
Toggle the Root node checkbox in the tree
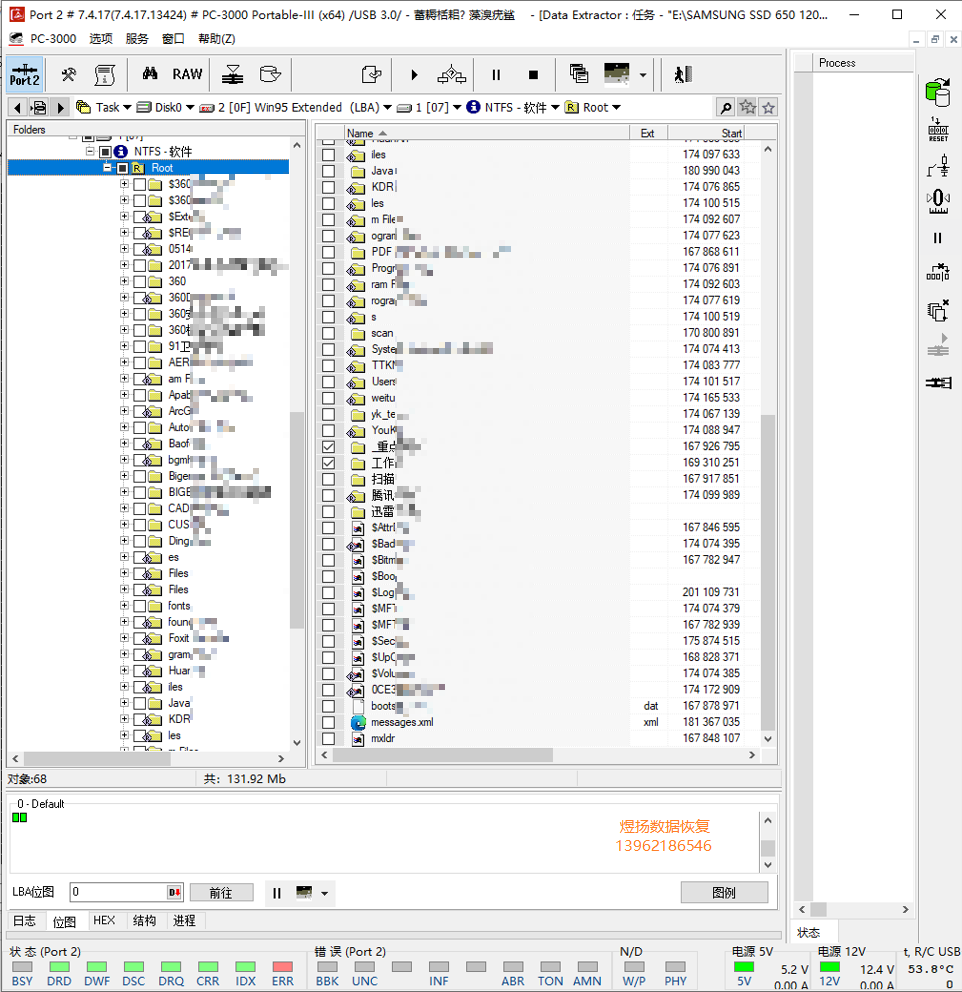(122, 168)
